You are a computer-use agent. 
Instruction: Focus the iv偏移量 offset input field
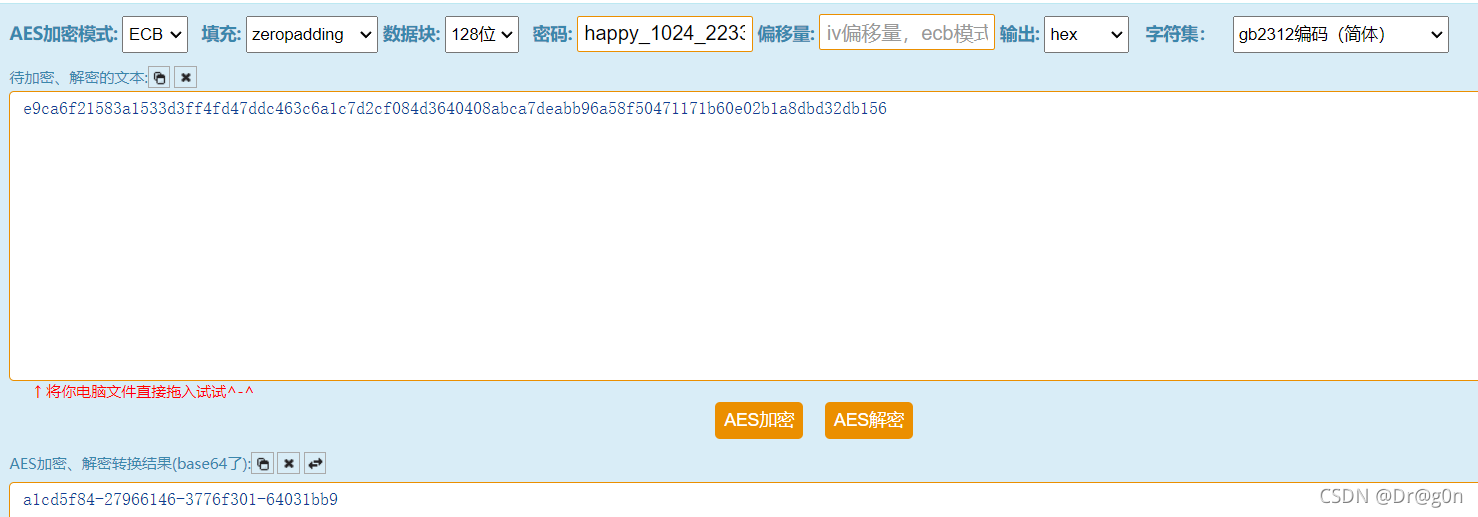pos(907,33)
